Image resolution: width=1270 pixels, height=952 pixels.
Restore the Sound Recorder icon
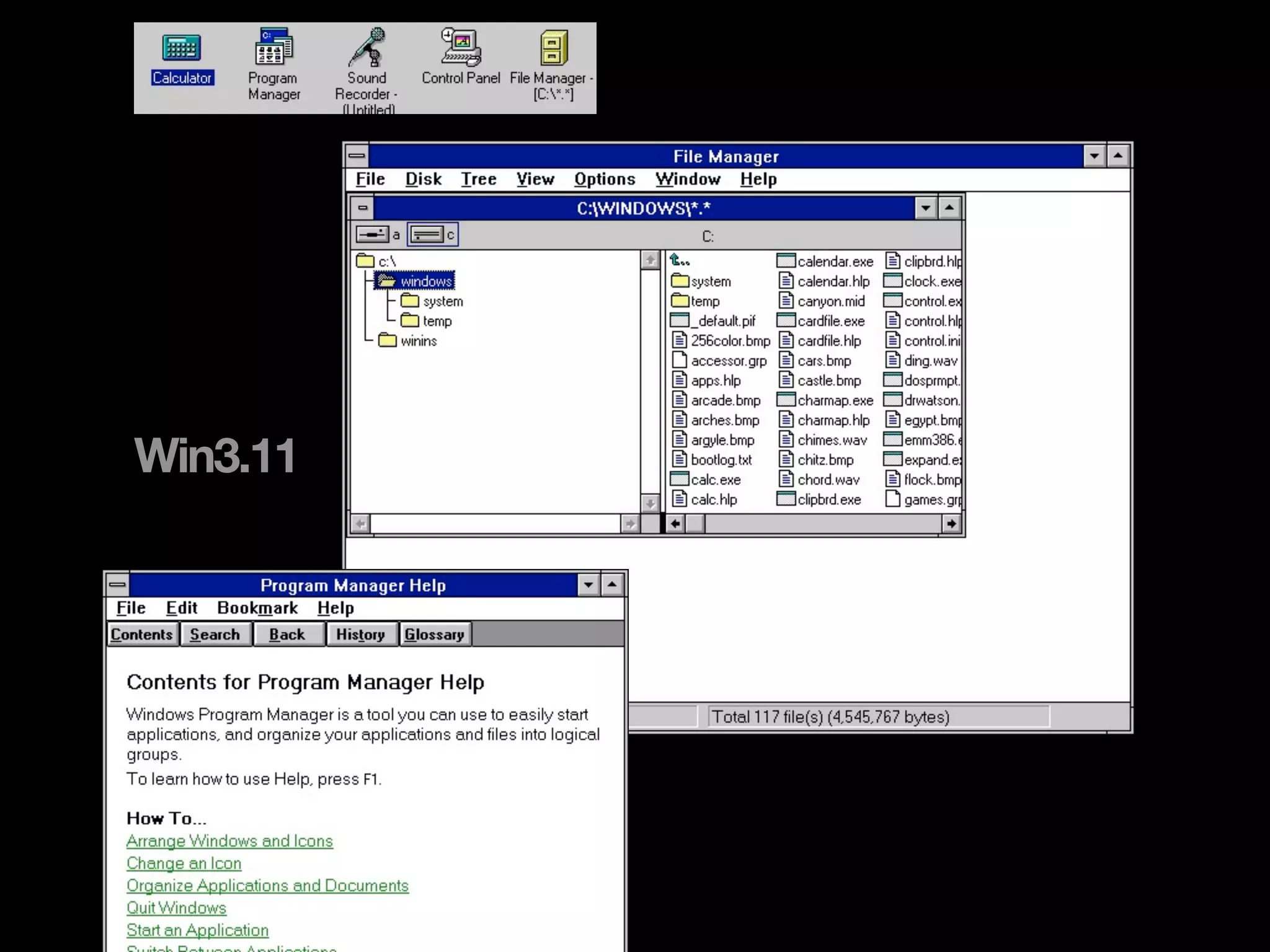[x=366, y=71]
